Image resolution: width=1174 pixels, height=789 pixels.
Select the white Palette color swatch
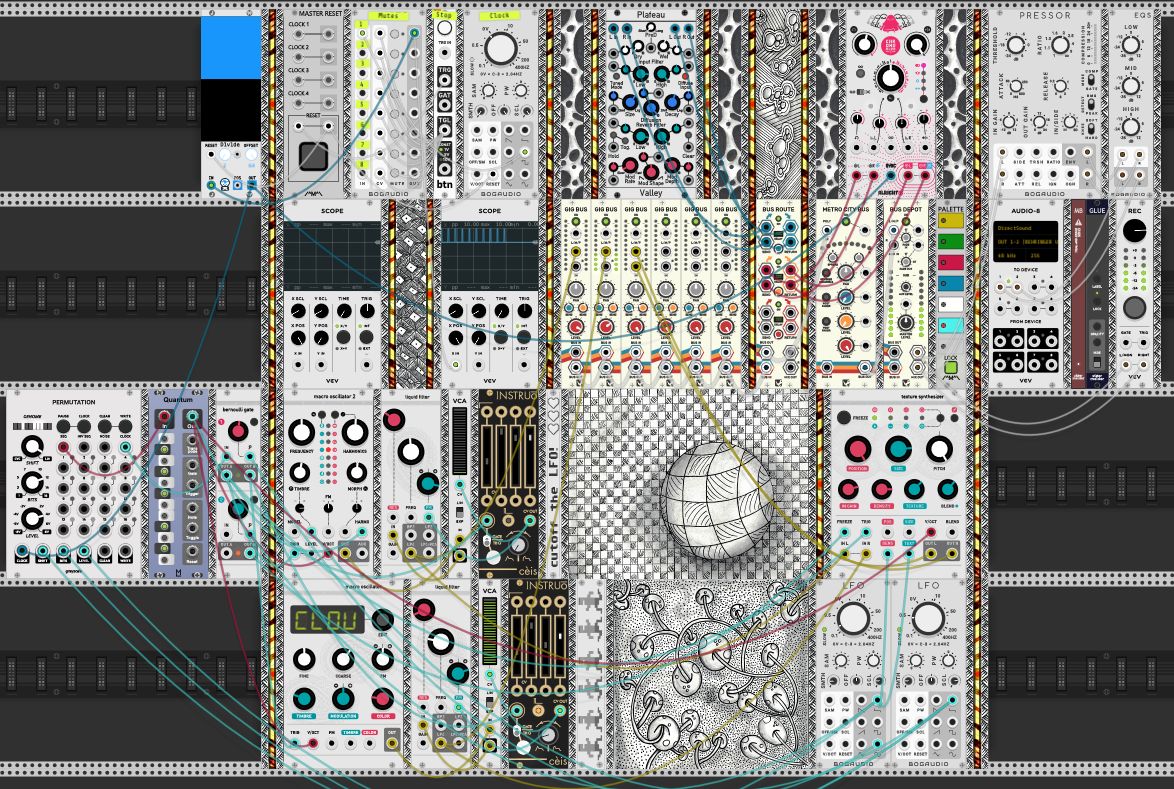point(950,305)
